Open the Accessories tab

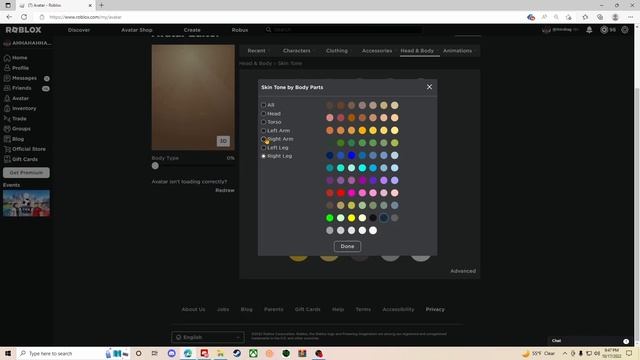pyautogui.click(x=377, y=51)
